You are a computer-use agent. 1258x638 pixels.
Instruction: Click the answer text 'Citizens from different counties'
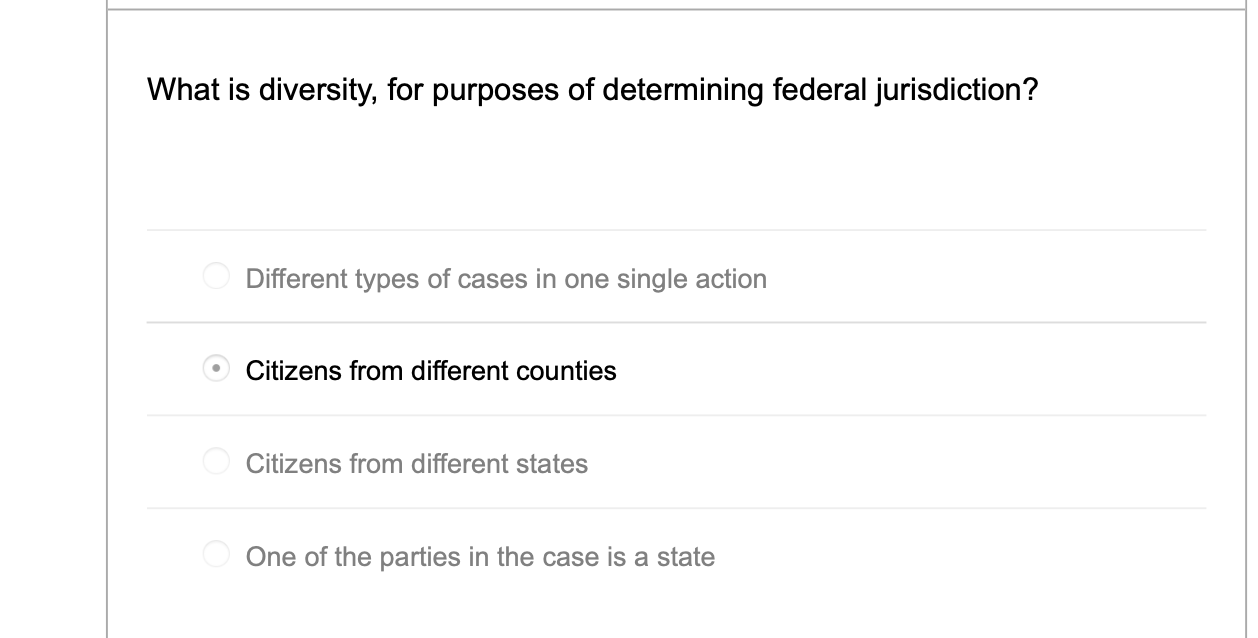[432, 370]
